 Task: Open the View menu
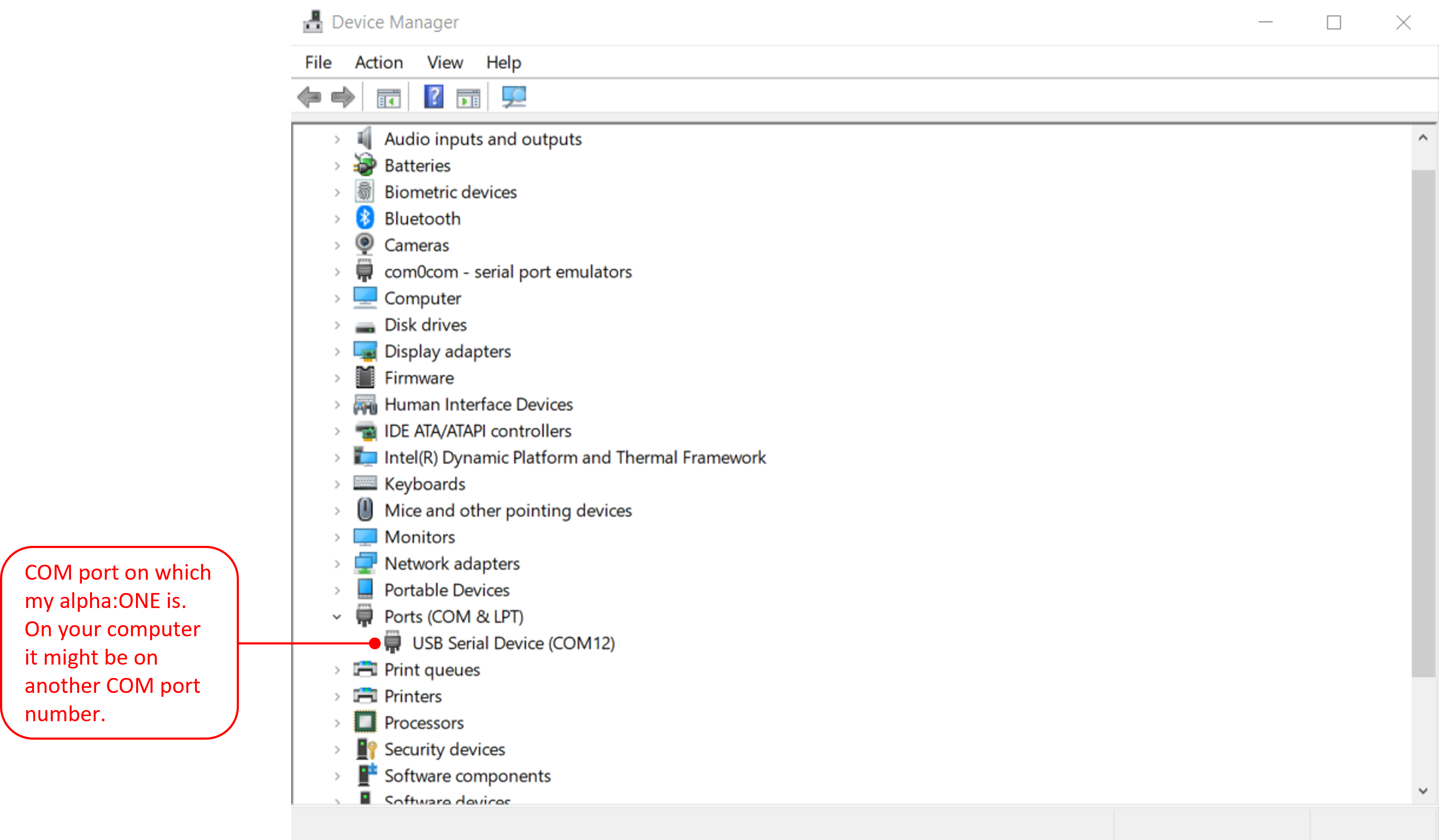(445, 62)
